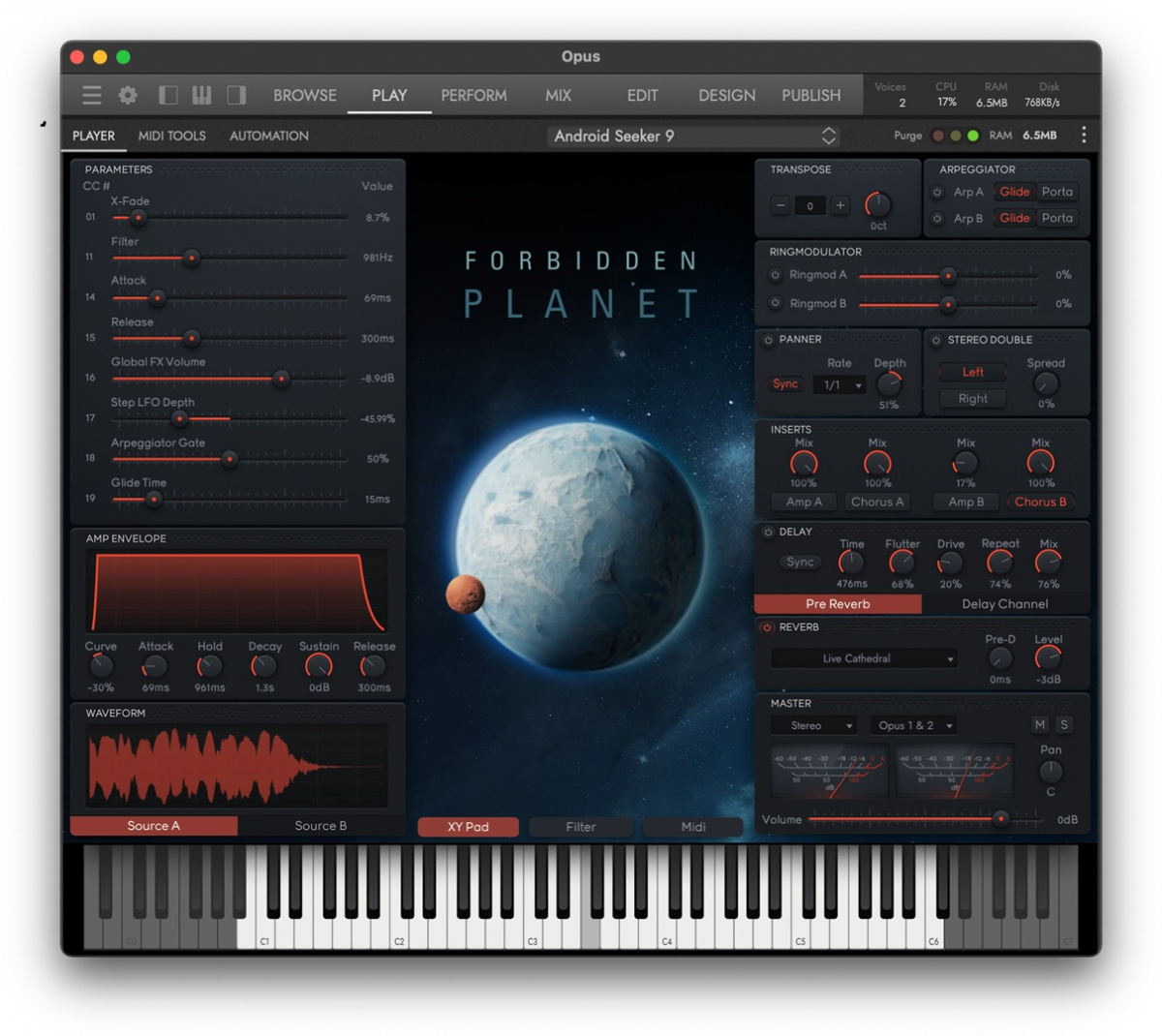
Task: Open the Panner rate 1/1 dropdown
Action: [x=841, y=384]
